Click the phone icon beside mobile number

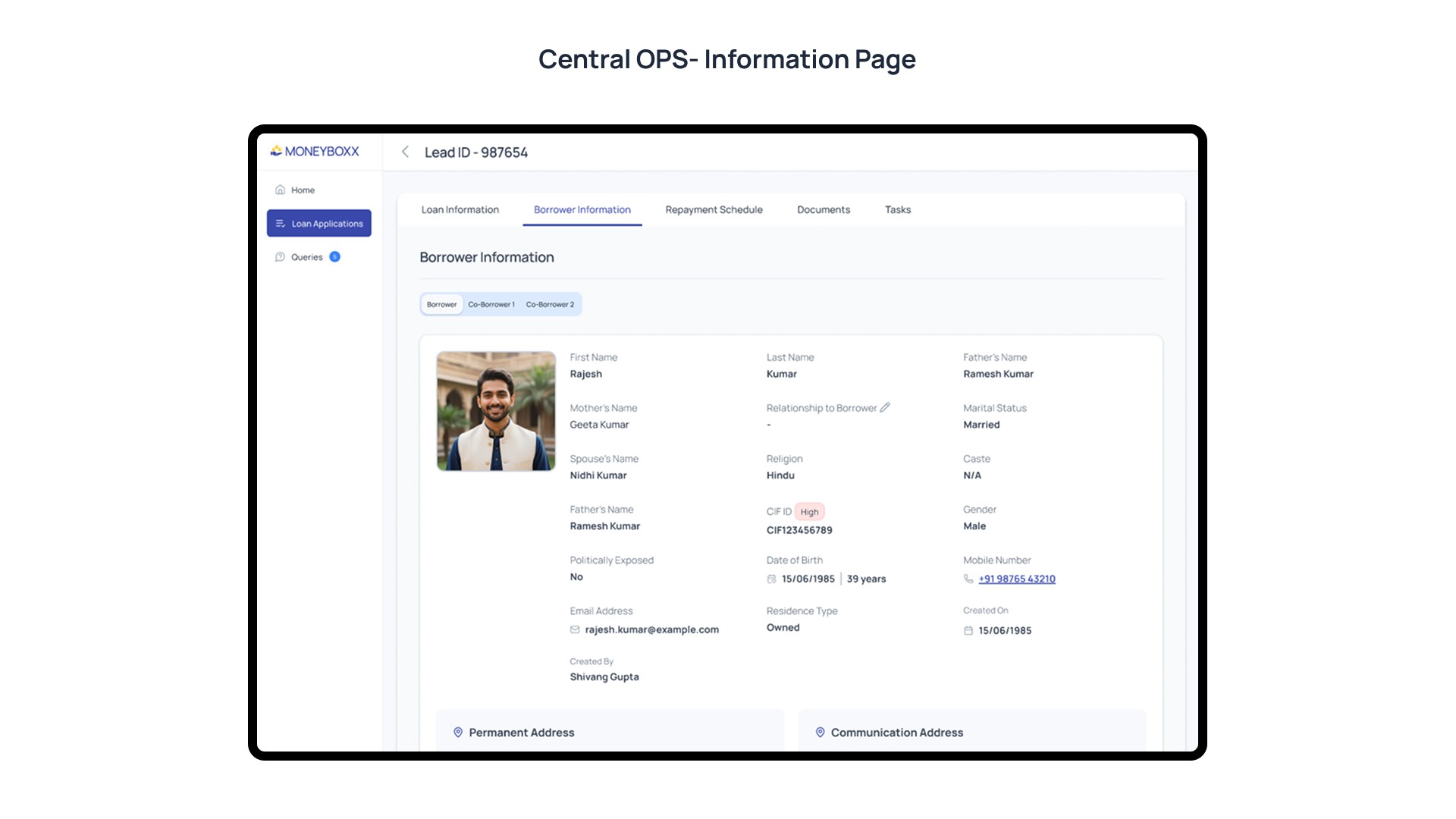(968, 579)
